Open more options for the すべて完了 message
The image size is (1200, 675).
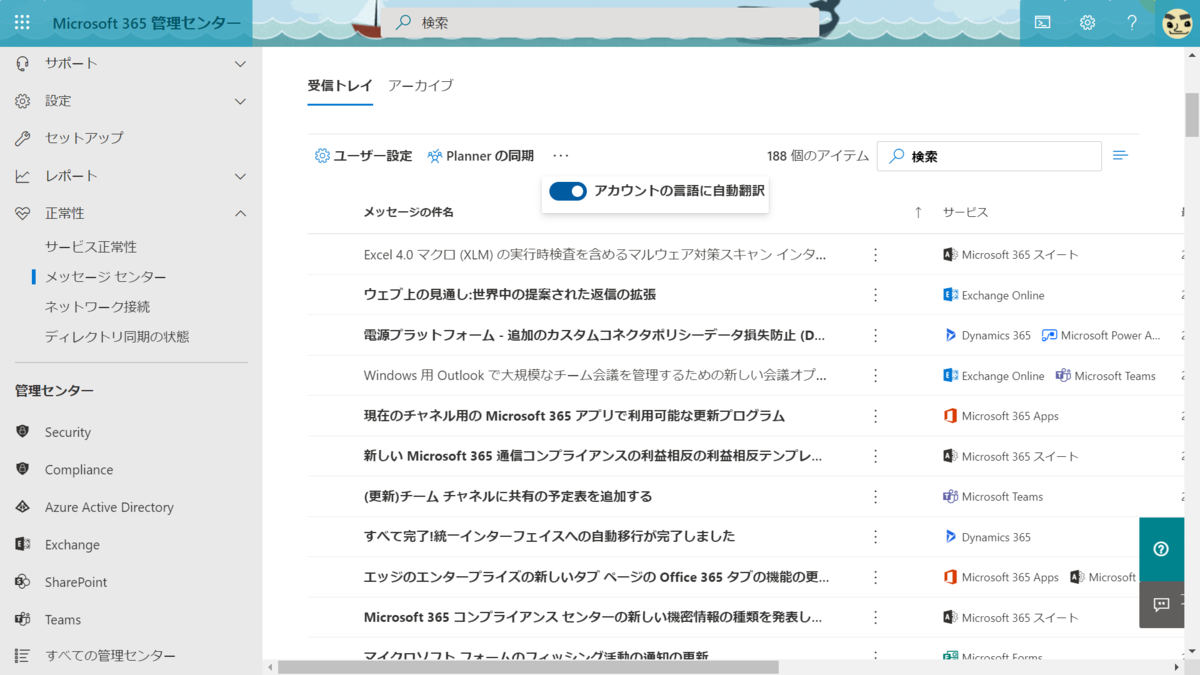pyautogui.click(x=875, y=537)
